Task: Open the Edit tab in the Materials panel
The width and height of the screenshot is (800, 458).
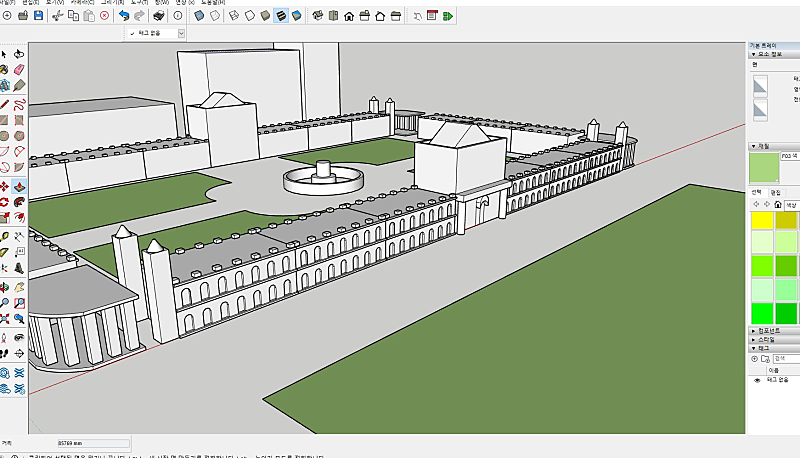Action: (x=774, y=191)
